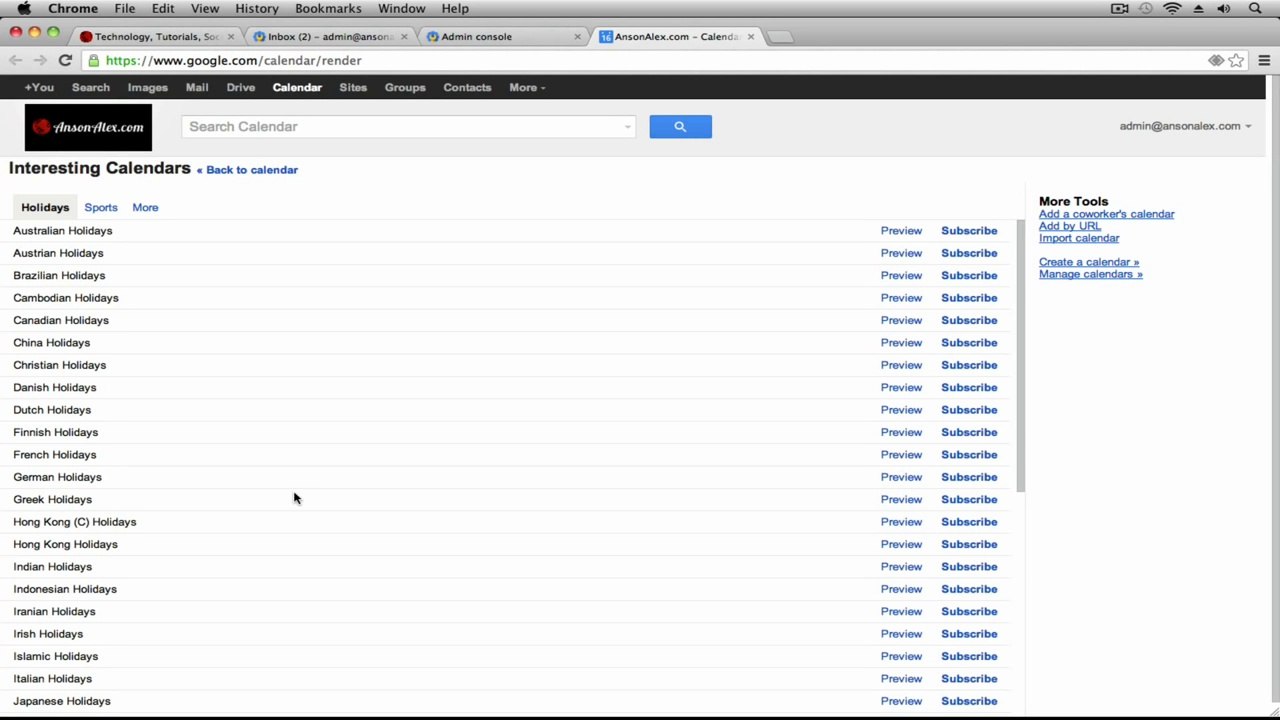The width and height of the screenshot is (1280, 720).
Task: Click Manage calendars link
Action: pos(1090,274)
